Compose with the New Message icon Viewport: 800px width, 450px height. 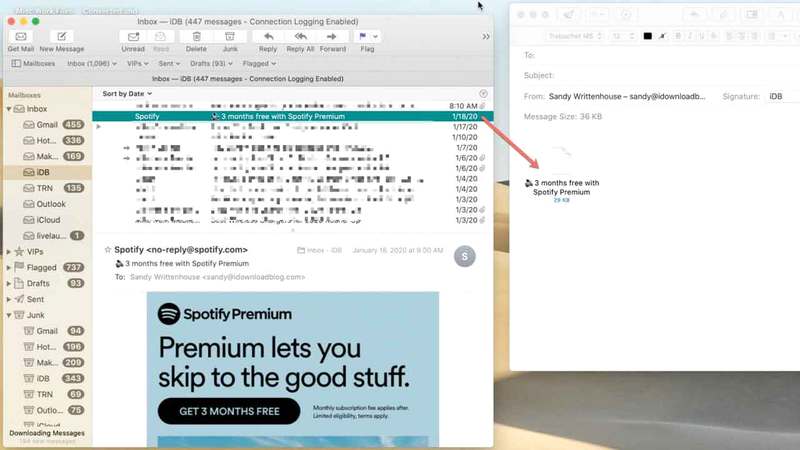62,37
